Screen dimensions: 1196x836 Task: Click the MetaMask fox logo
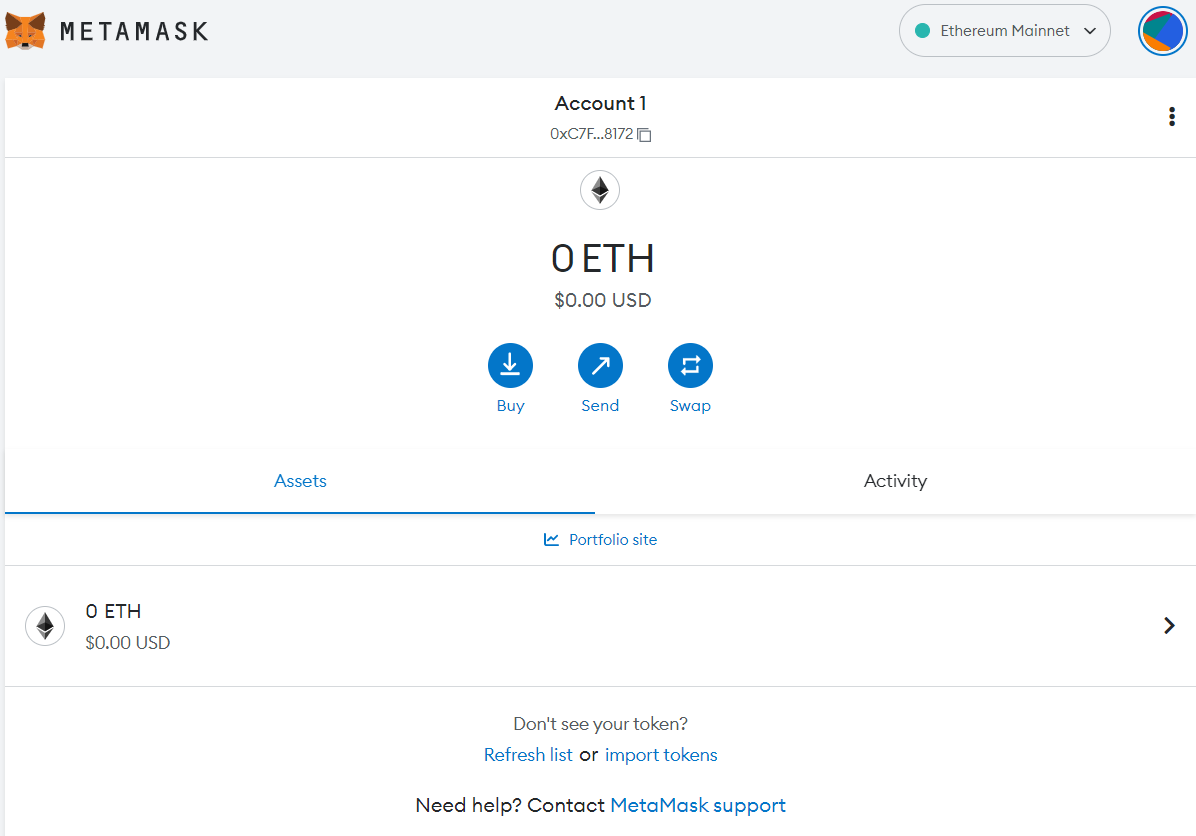click(x=25, y=31)
